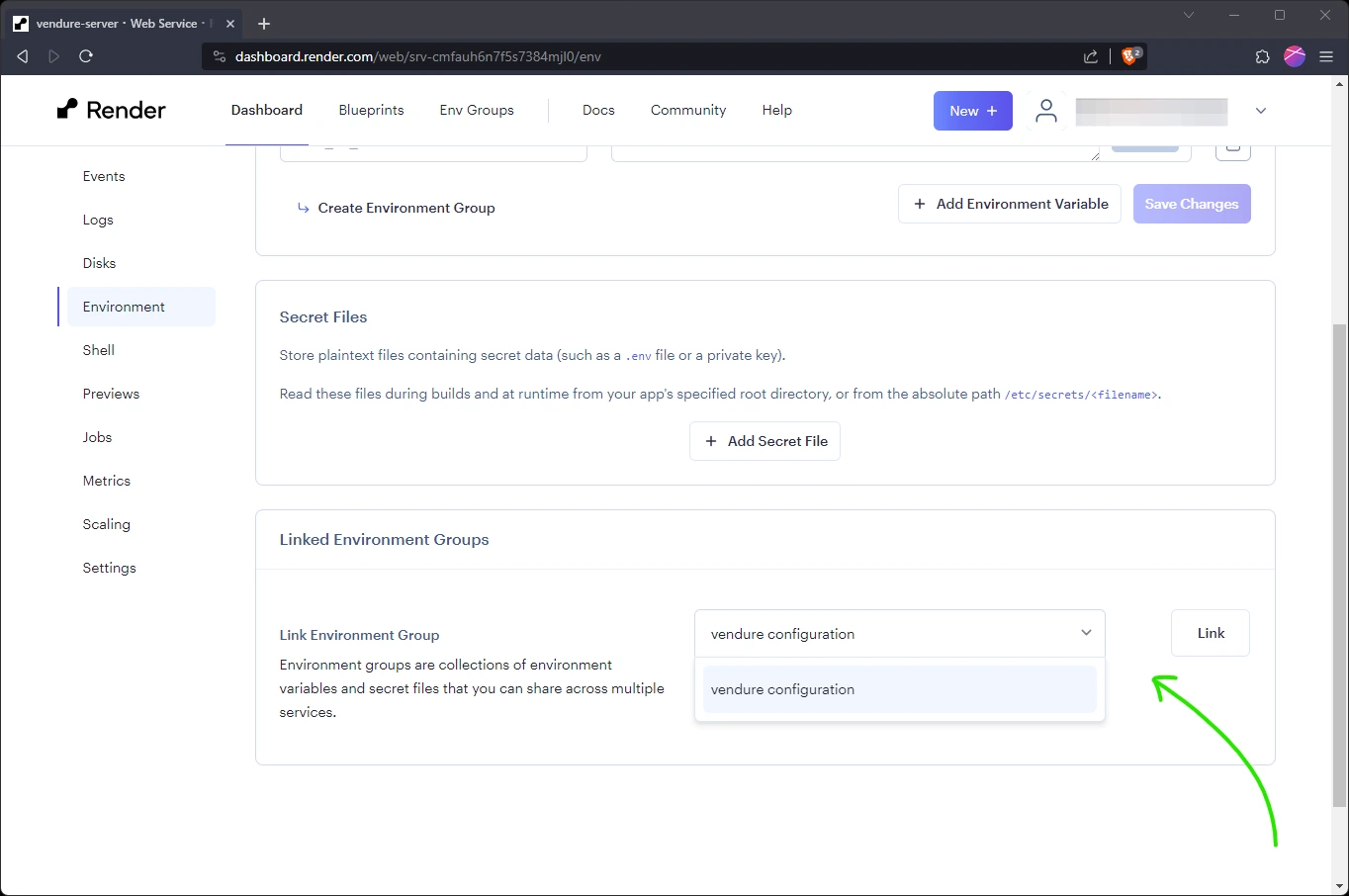Click the Create Environment Group arrow icon
1349x896 pixels.
pyautogui.click(x=303, y=208)
